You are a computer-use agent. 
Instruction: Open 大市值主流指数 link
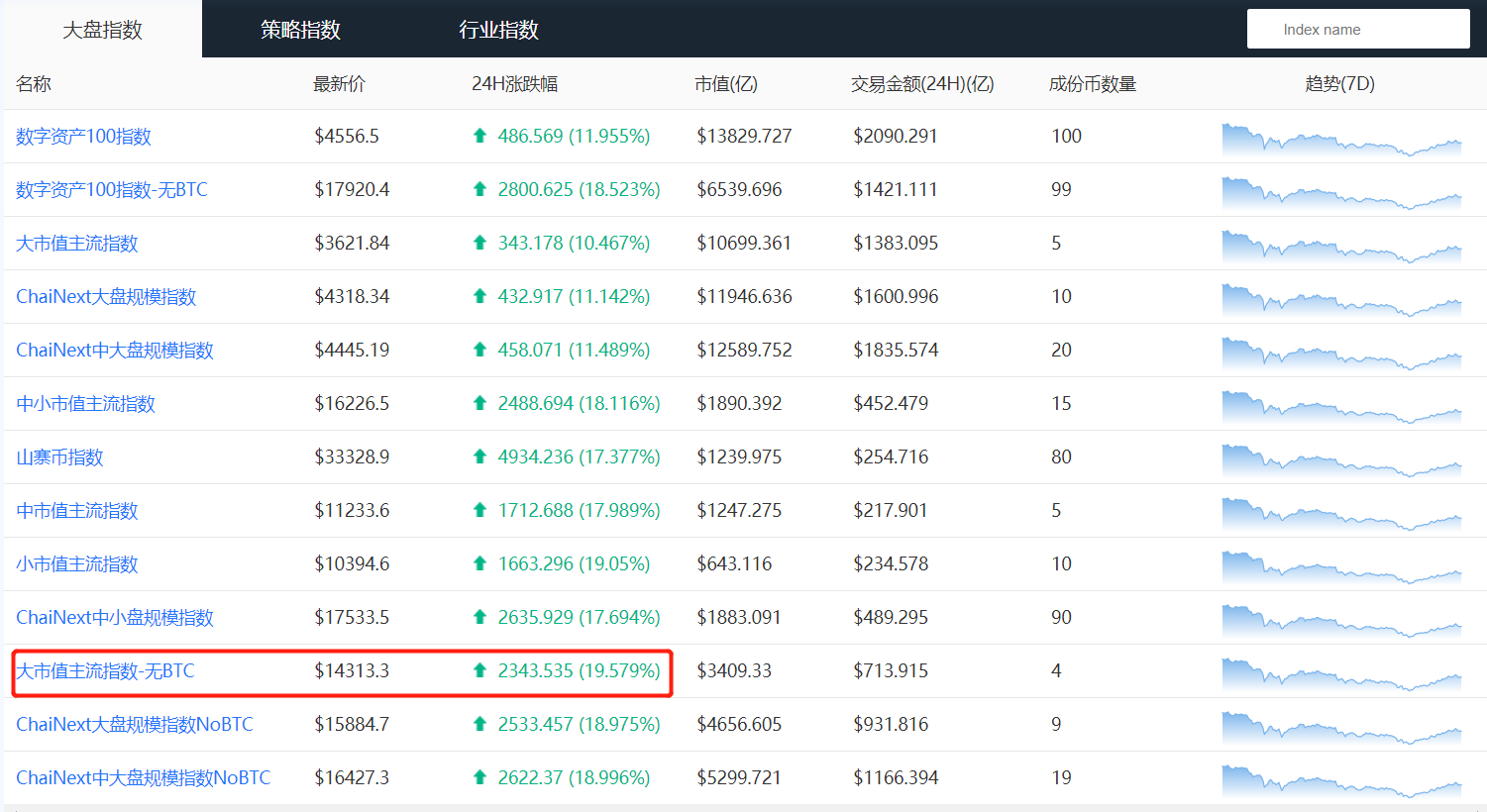click(x=77, y=244)
